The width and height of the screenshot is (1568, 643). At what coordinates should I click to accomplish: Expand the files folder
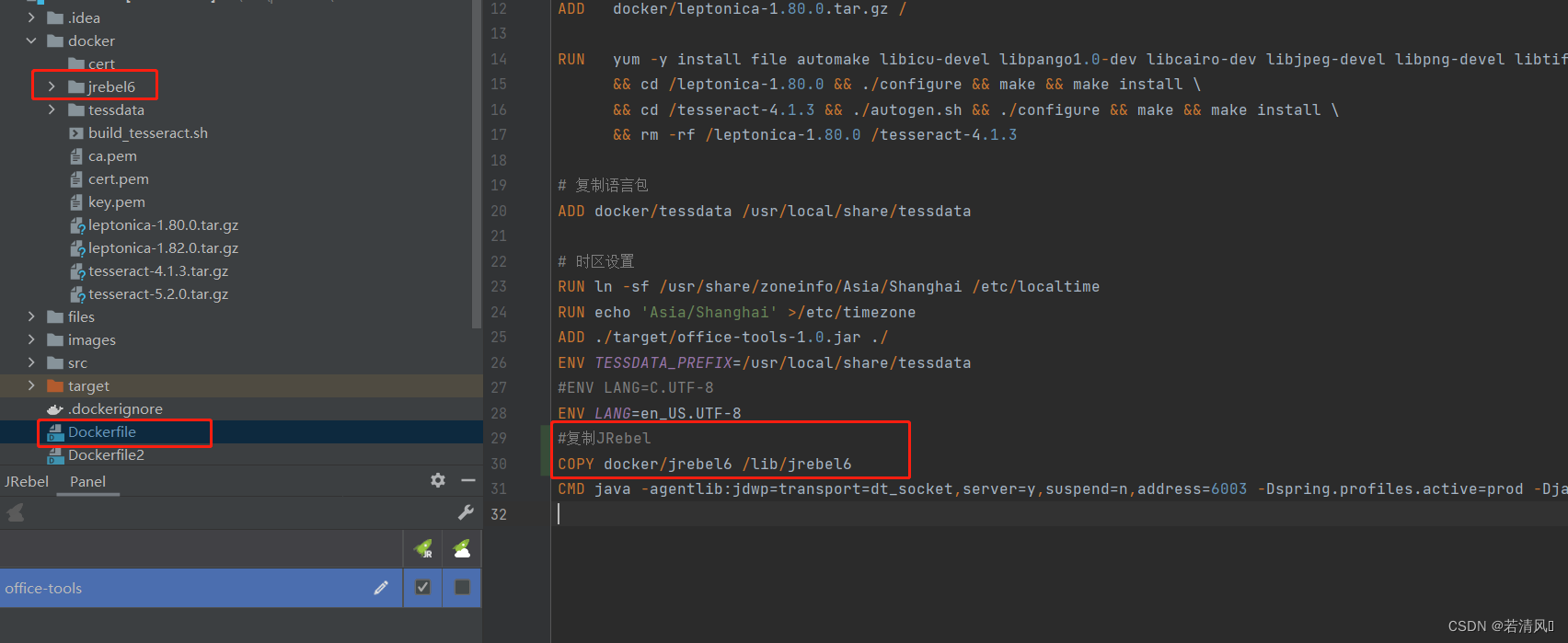[x=31, y=316]
